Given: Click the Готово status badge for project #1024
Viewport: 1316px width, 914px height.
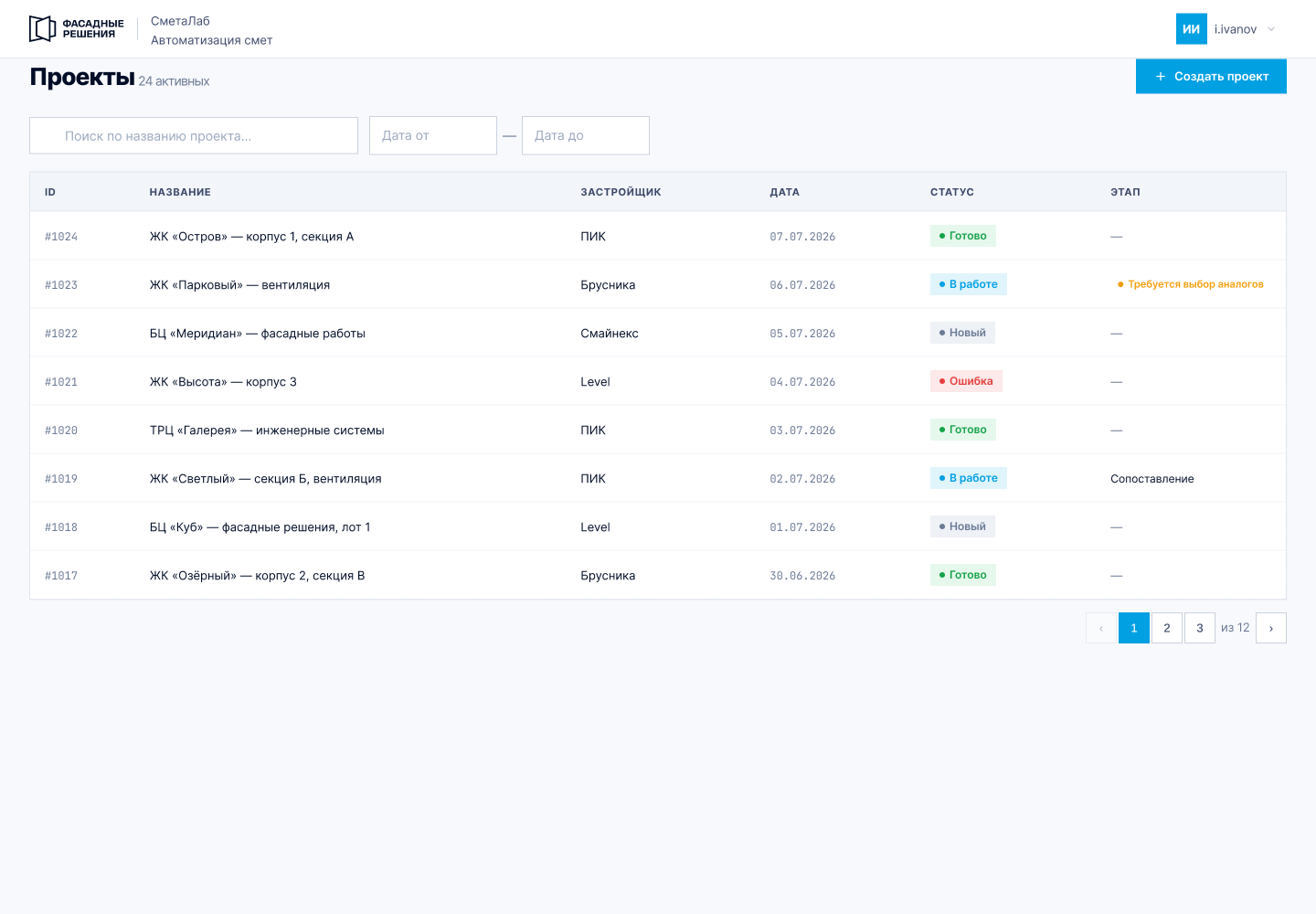Looking at the screenshot, I should click(962, 236).
